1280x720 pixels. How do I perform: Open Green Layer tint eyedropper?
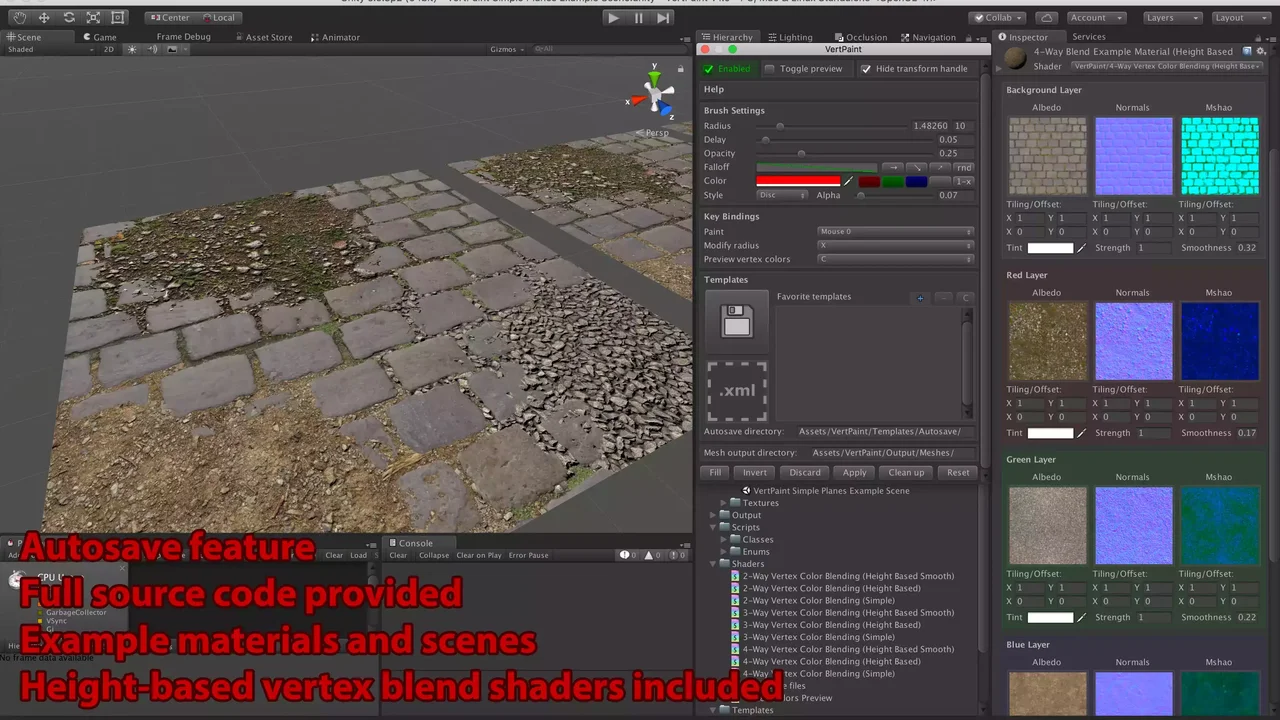[x=1081, y=617]
